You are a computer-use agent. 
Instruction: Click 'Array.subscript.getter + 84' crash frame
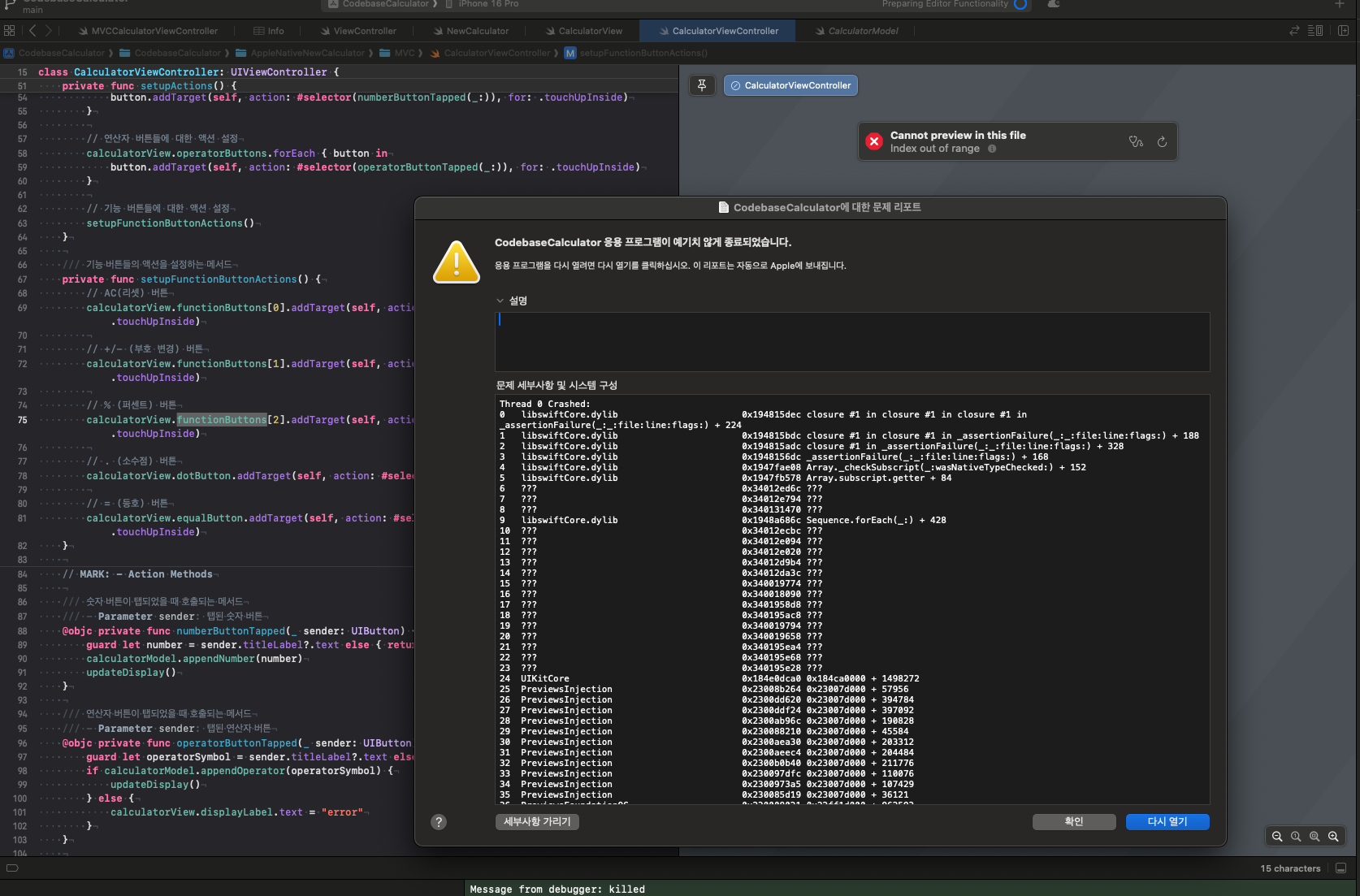(879, 478)
